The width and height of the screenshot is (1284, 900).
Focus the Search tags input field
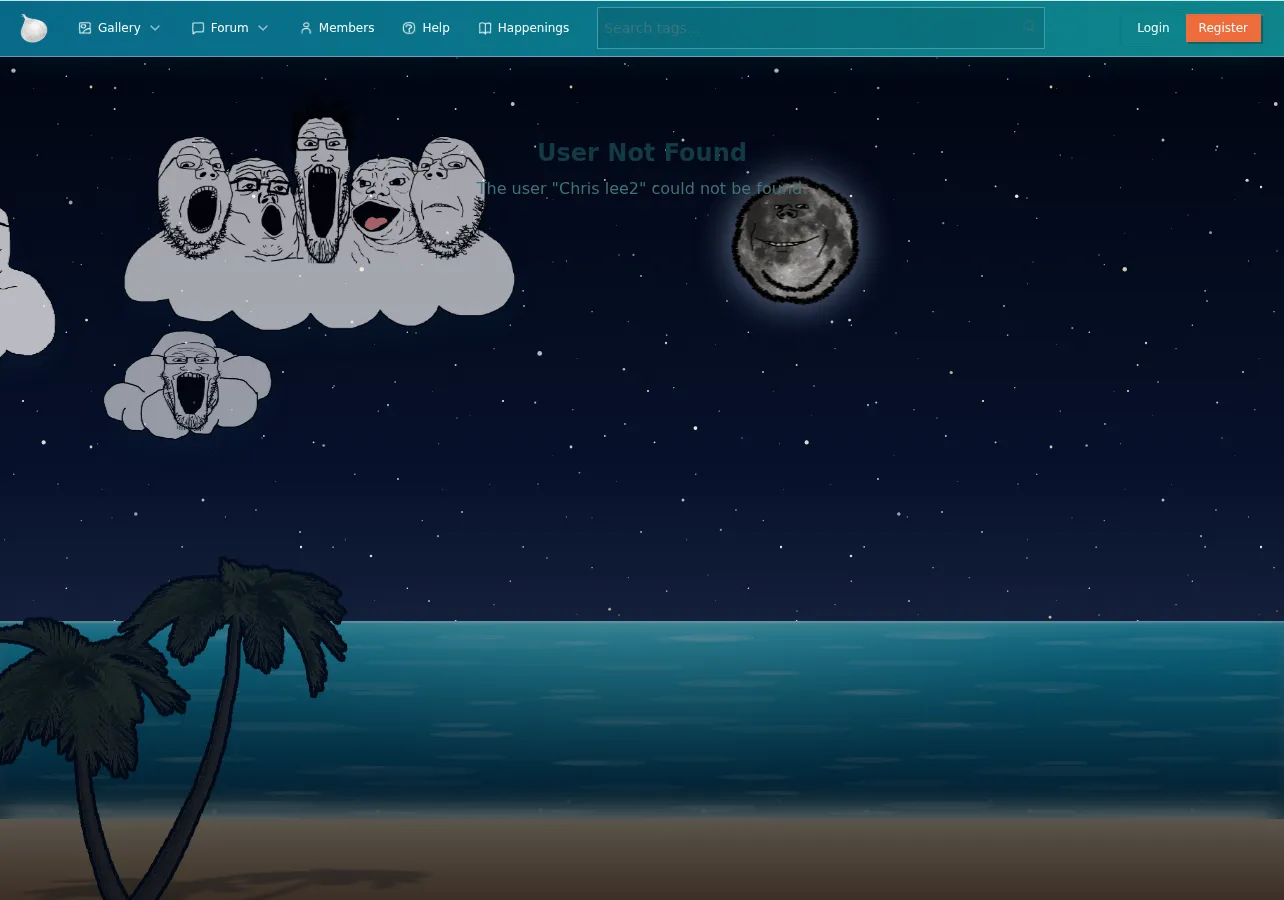point(821,28)
